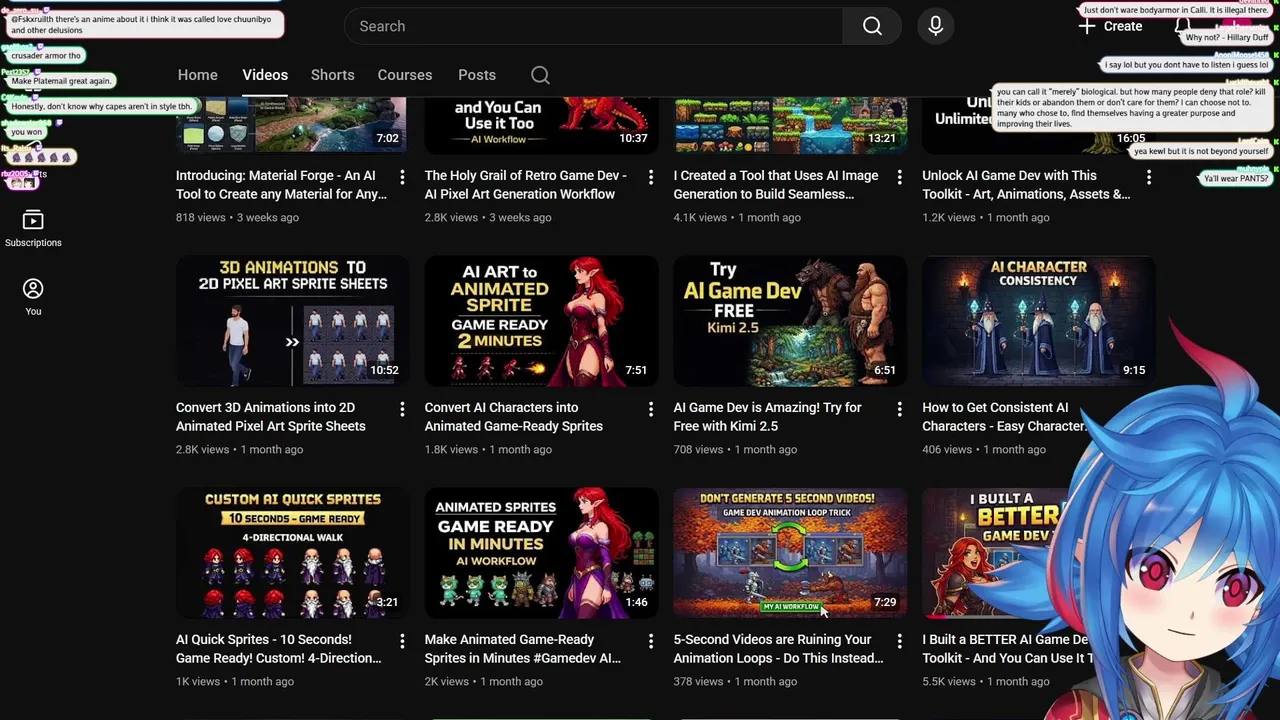1280x720 pixels.
Task: Open more options for Material Forge video
Action: click(402, 177)
